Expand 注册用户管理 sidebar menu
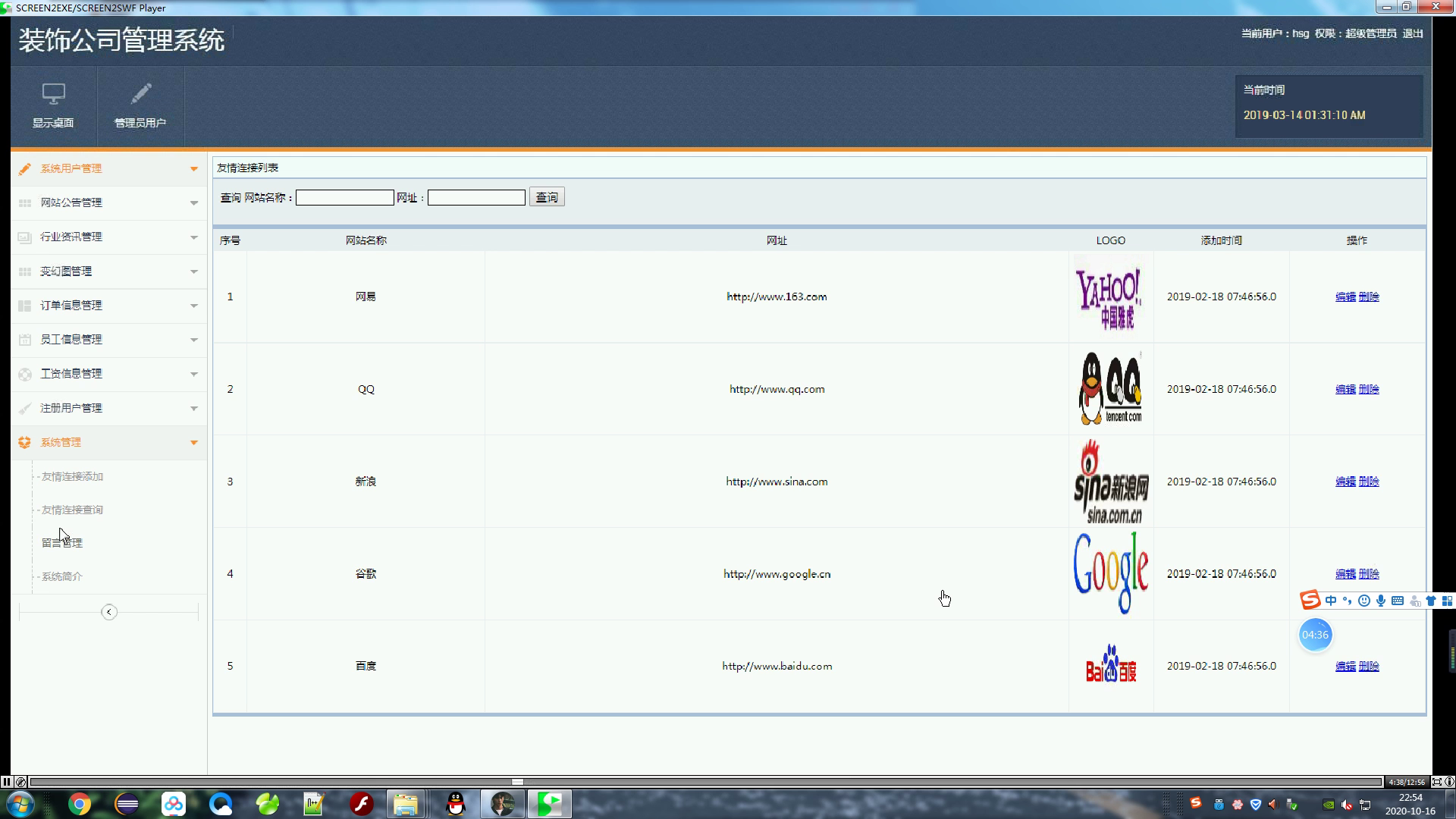Screen dimensions: 1456x819 tap(108, 408)
